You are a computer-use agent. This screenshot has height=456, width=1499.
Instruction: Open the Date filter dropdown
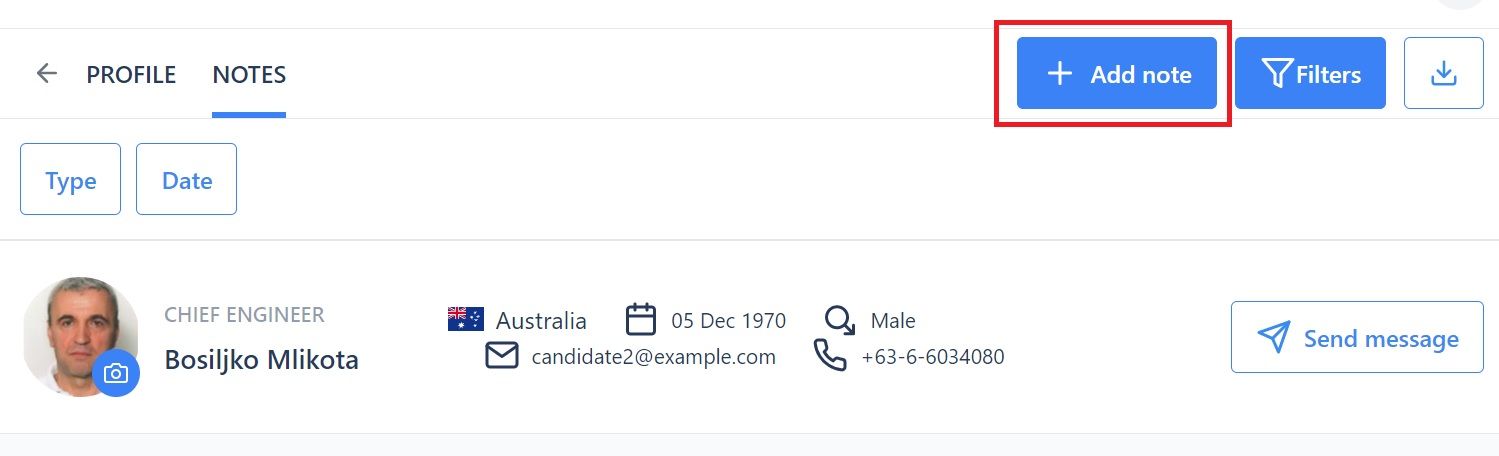pyautogui.click(x=186, y=179)
